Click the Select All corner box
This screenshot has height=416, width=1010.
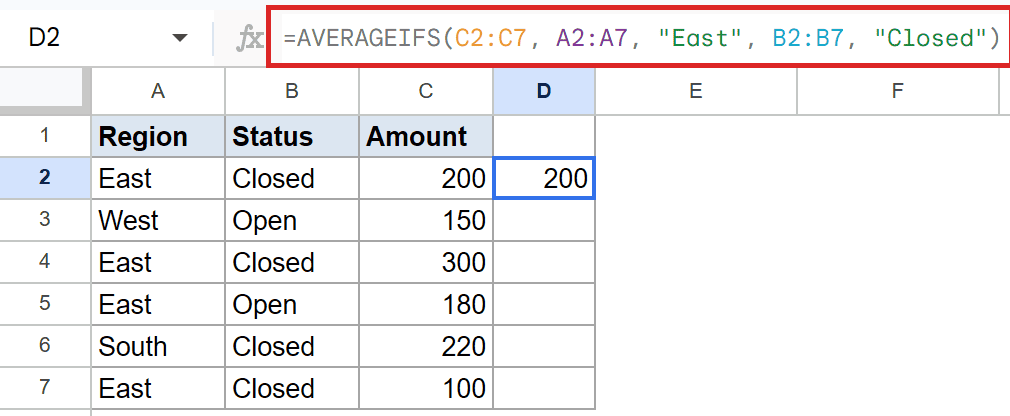pyautogui.click(x=44, y=91)
